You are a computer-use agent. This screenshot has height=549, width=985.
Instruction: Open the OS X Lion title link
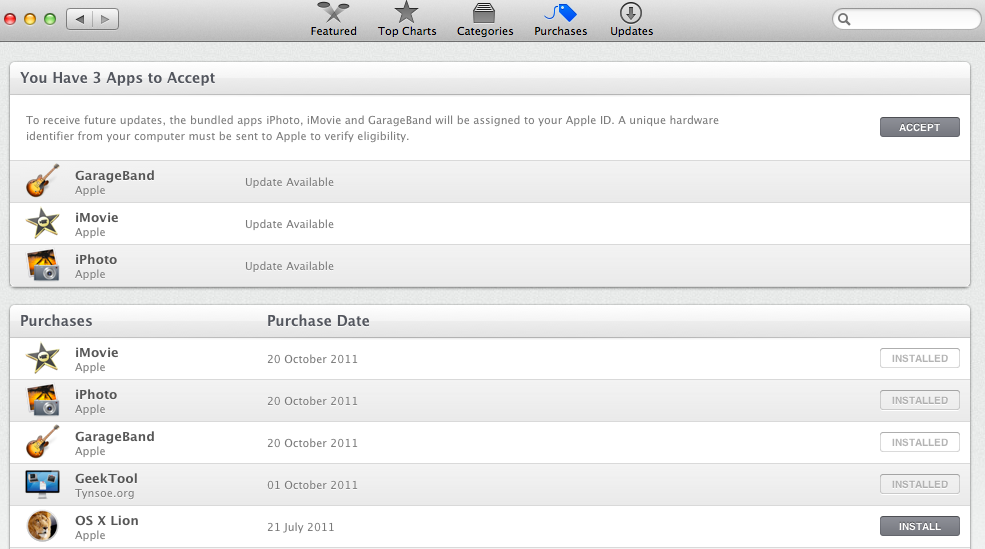tap(106, 521)
